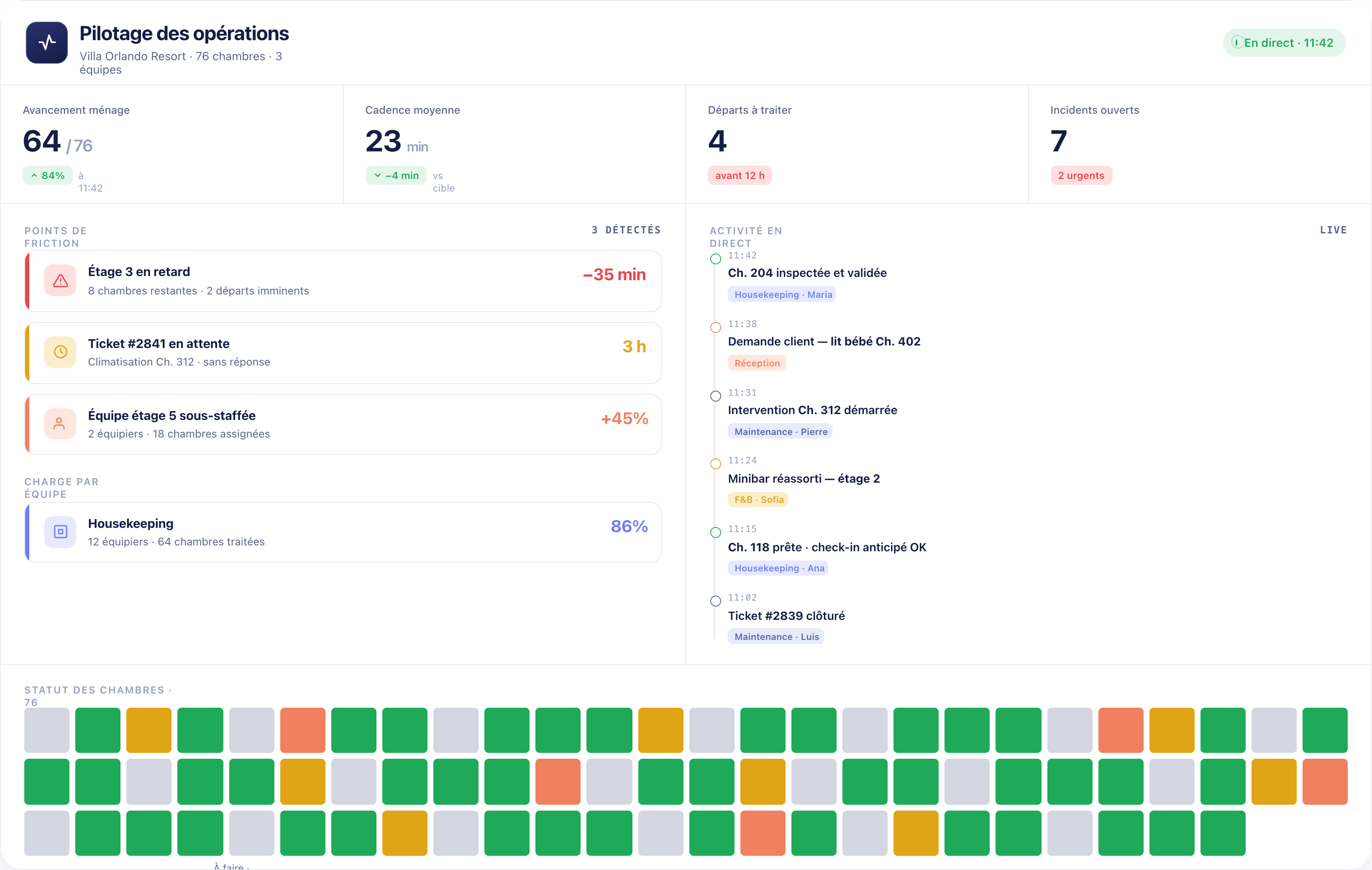The height and width of the screenshot is (870, 1372).
Task: Click the Housekeeping · Maria tag
Action: pyautogui.click(x=782, y=294)
